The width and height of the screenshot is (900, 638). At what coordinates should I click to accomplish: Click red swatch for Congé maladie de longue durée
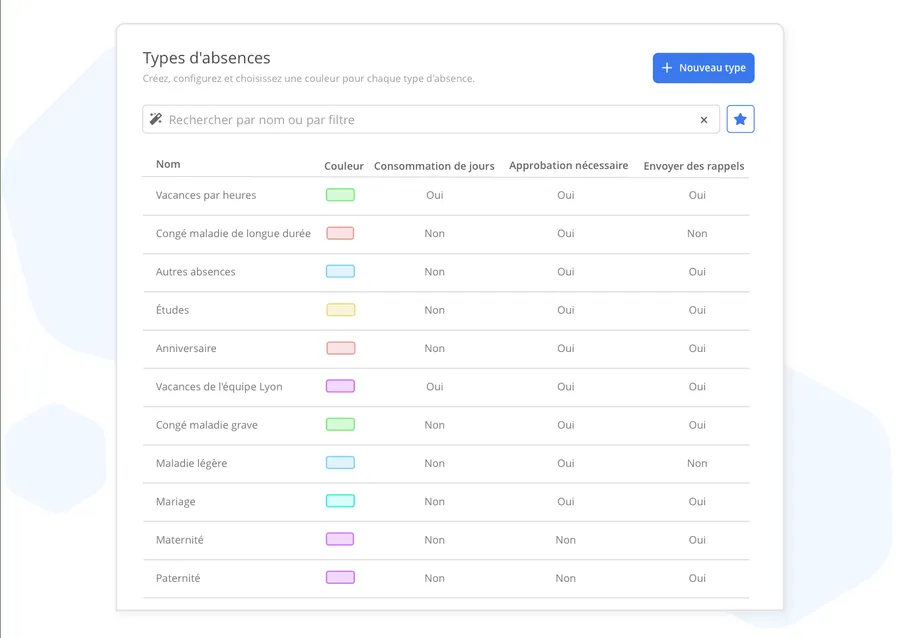pyautogui.click(x=340, y=233)
